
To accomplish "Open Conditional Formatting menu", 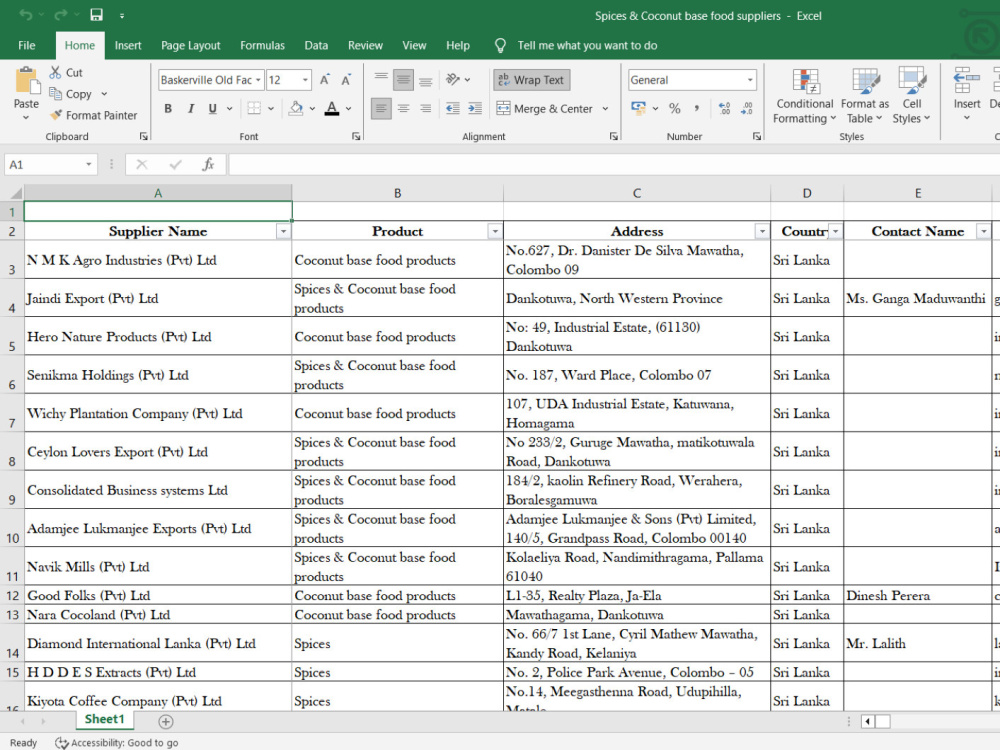I will coord(804,96).
